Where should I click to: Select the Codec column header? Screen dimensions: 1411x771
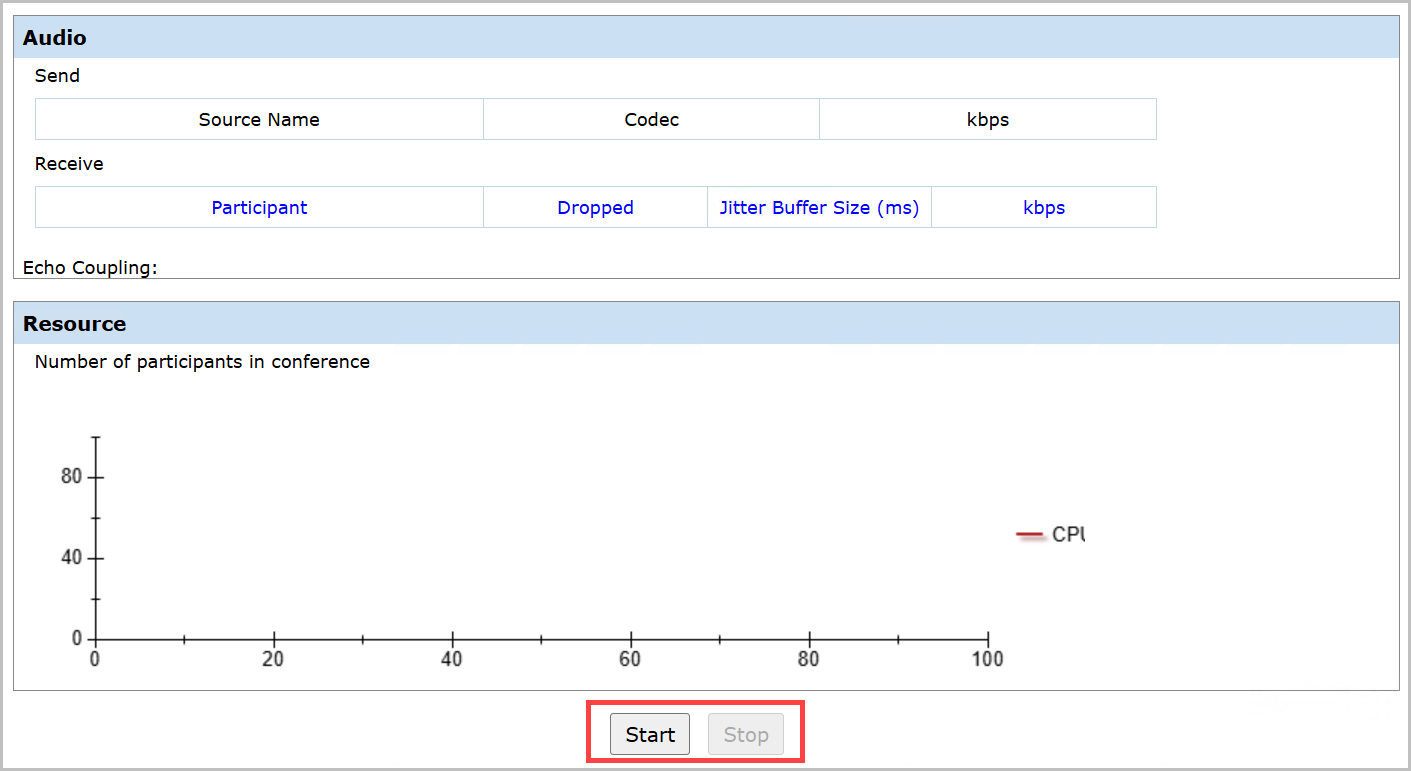(651, 120)
